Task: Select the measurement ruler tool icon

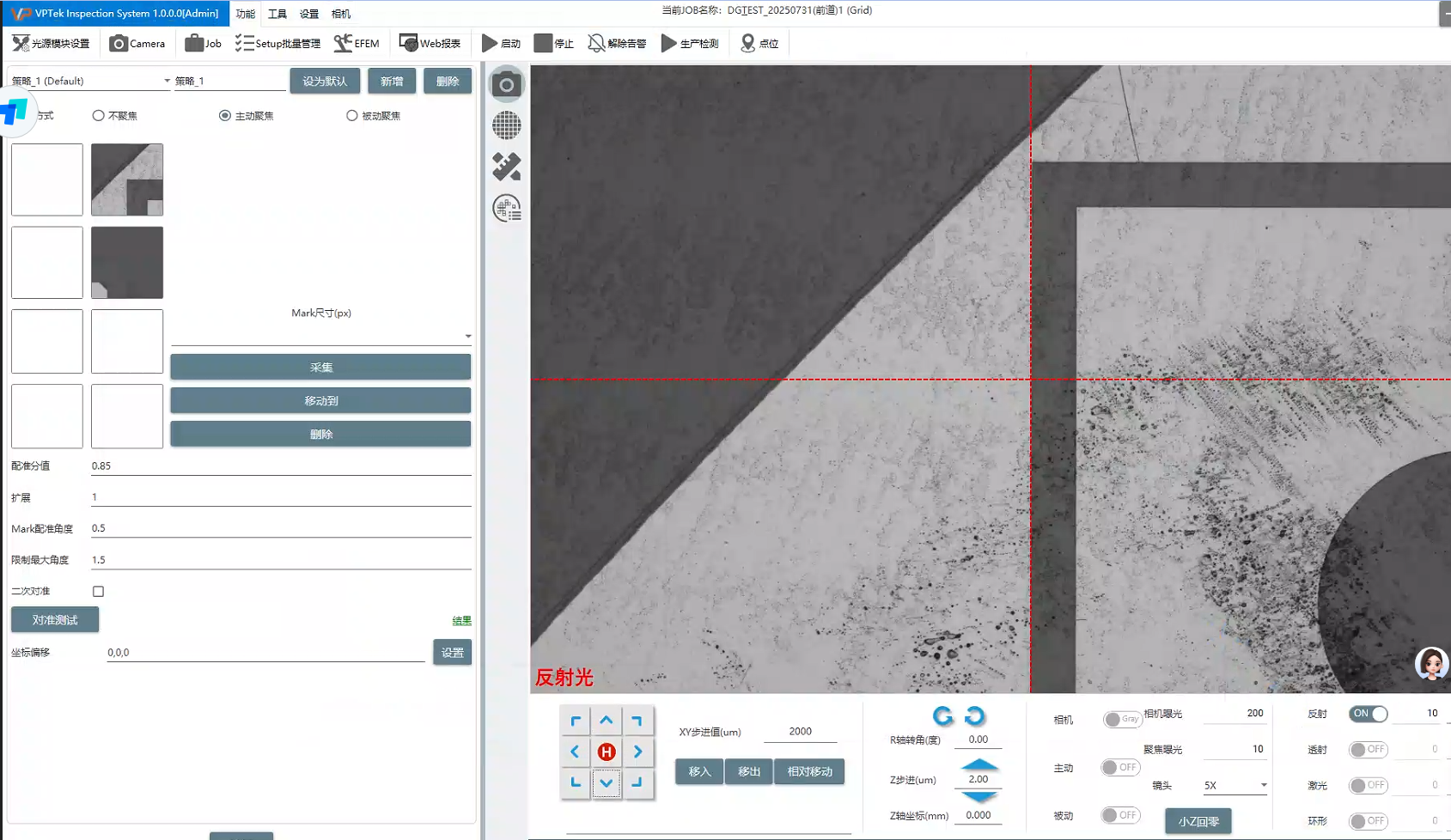Action: tap(506, 167)
